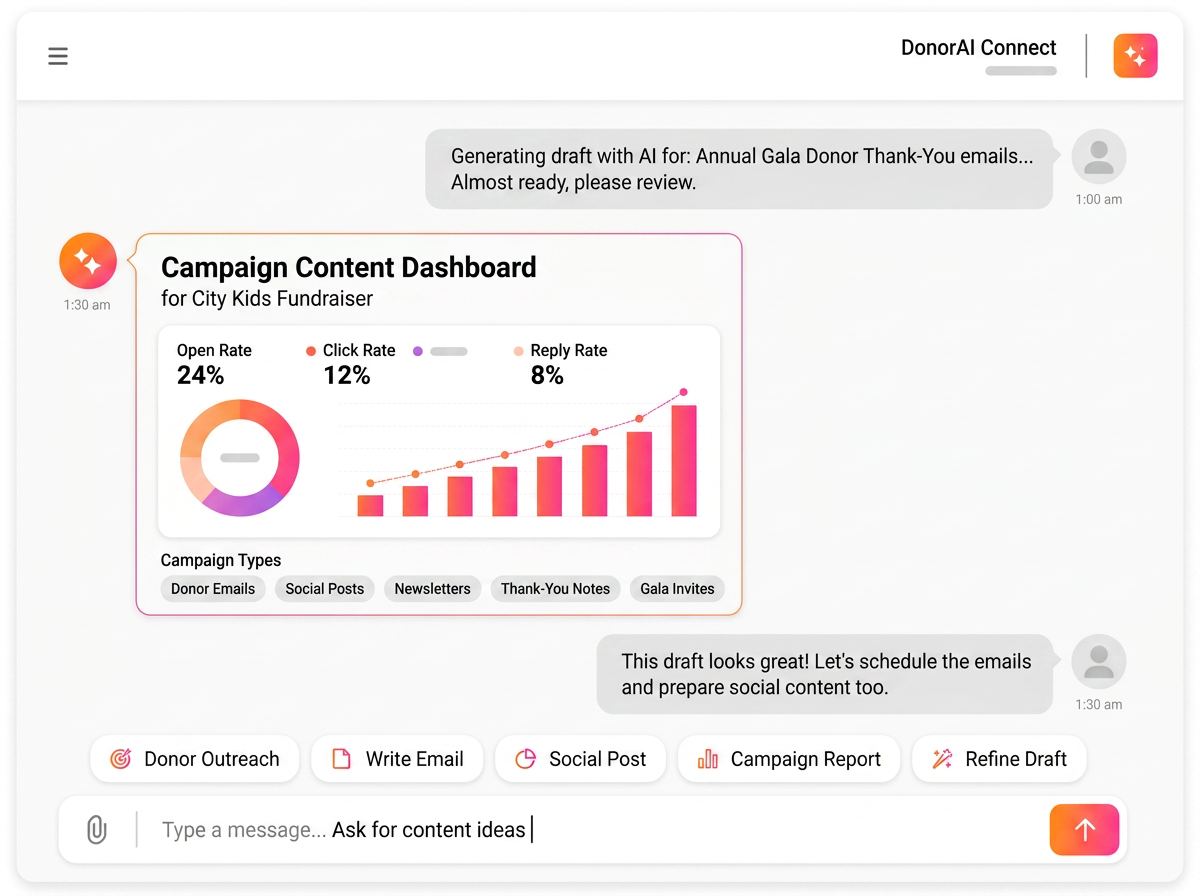
Task: Click the Campaign Types label
Action: (x=221, y=560)
